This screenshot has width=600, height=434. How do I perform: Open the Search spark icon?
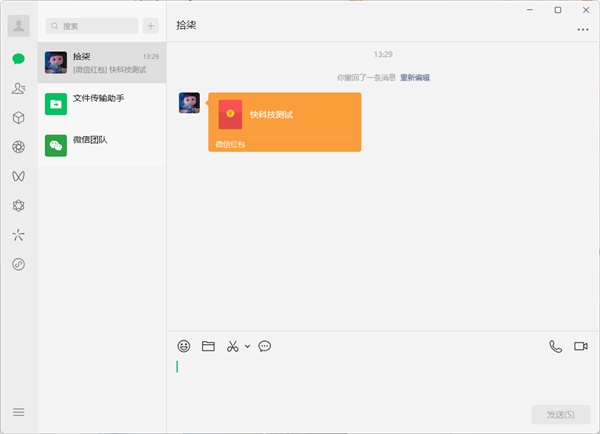pyautogui.click(x=18, y=235)
